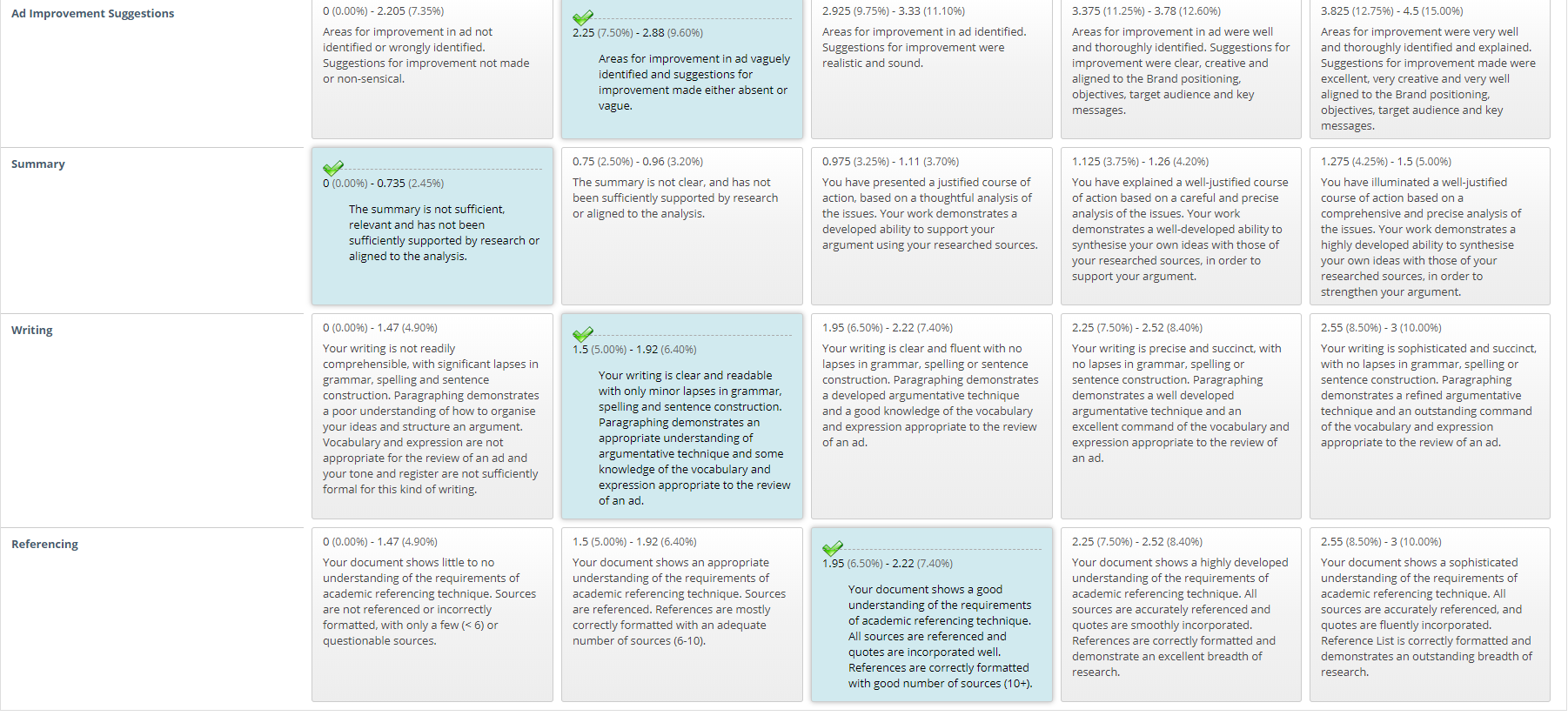Select Summary cell 1.275 (4.25%) - 1.5 (5.00%)
Screen dimensions: 1568x716
point(1430,226)
